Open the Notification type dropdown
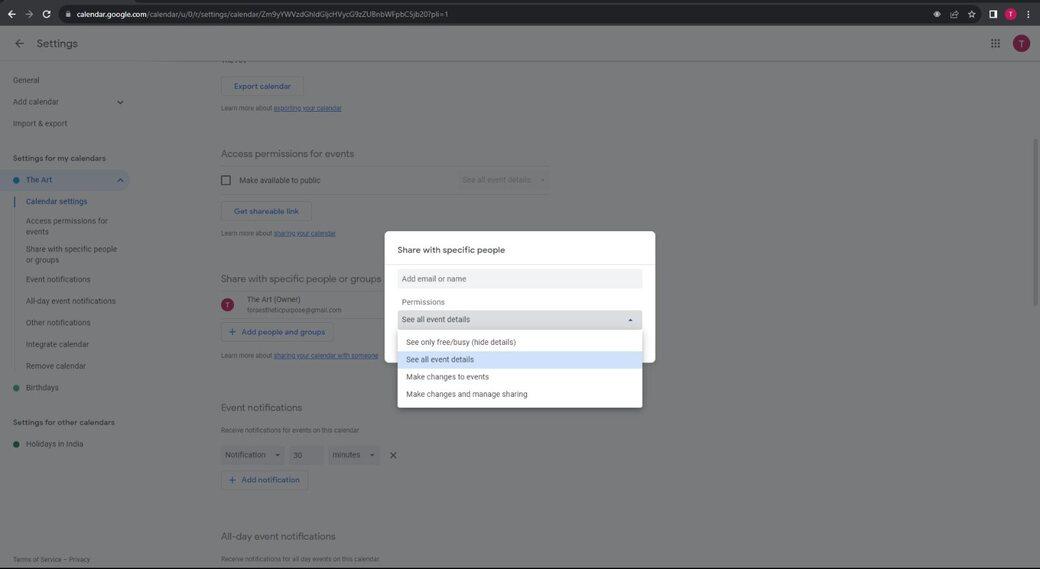Image resolution: width=1040 pixels, height=569 pixels. (x=252, y=455)
